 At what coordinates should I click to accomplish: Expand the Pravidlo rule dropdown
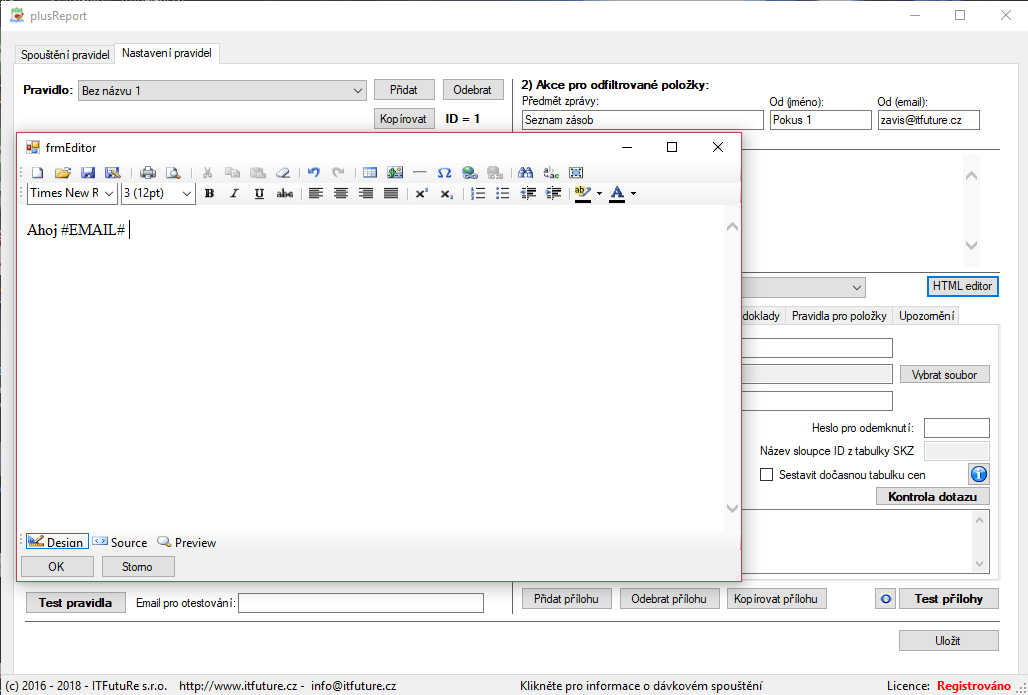click(x=359, y=91)
